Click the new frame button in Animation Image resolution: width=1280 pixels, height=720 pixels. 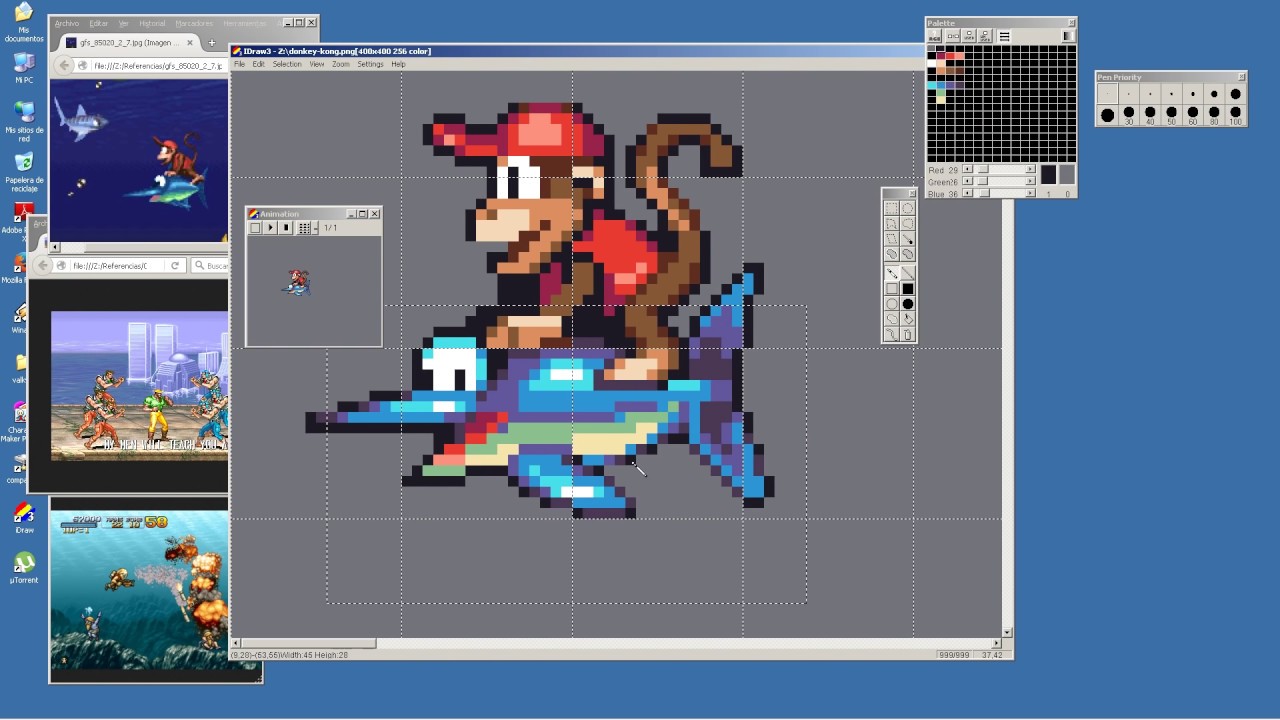[x=255, y=228]
